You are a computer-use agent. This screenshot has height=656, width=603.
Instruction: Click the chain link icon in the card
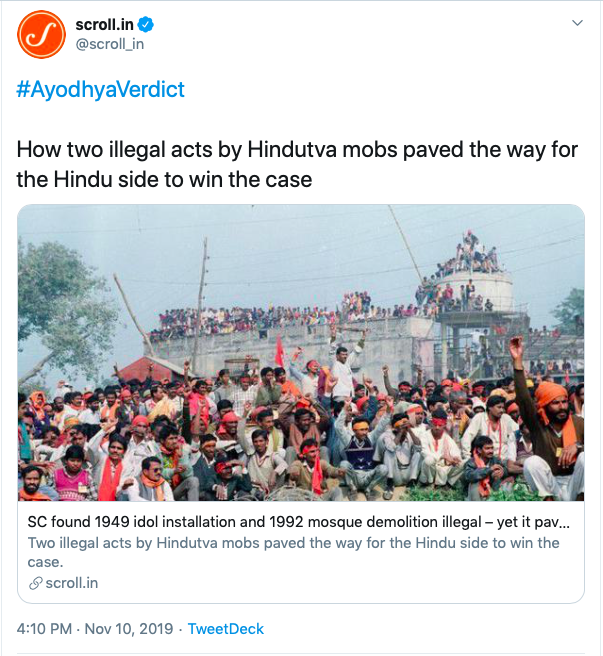(36, 583)
